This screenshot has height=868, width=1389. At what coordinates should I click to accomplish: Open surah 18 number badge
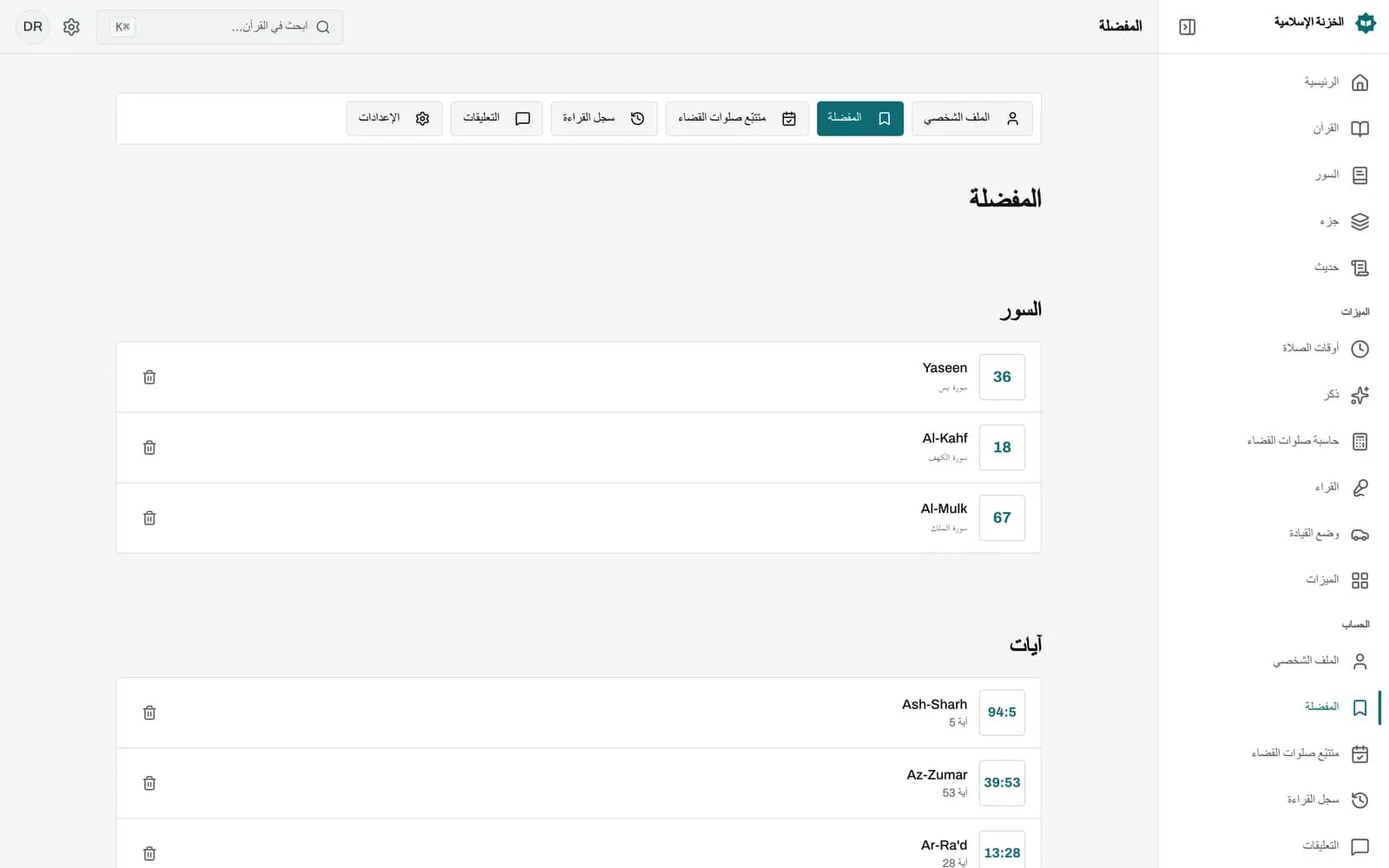[x=1002, y=447]
